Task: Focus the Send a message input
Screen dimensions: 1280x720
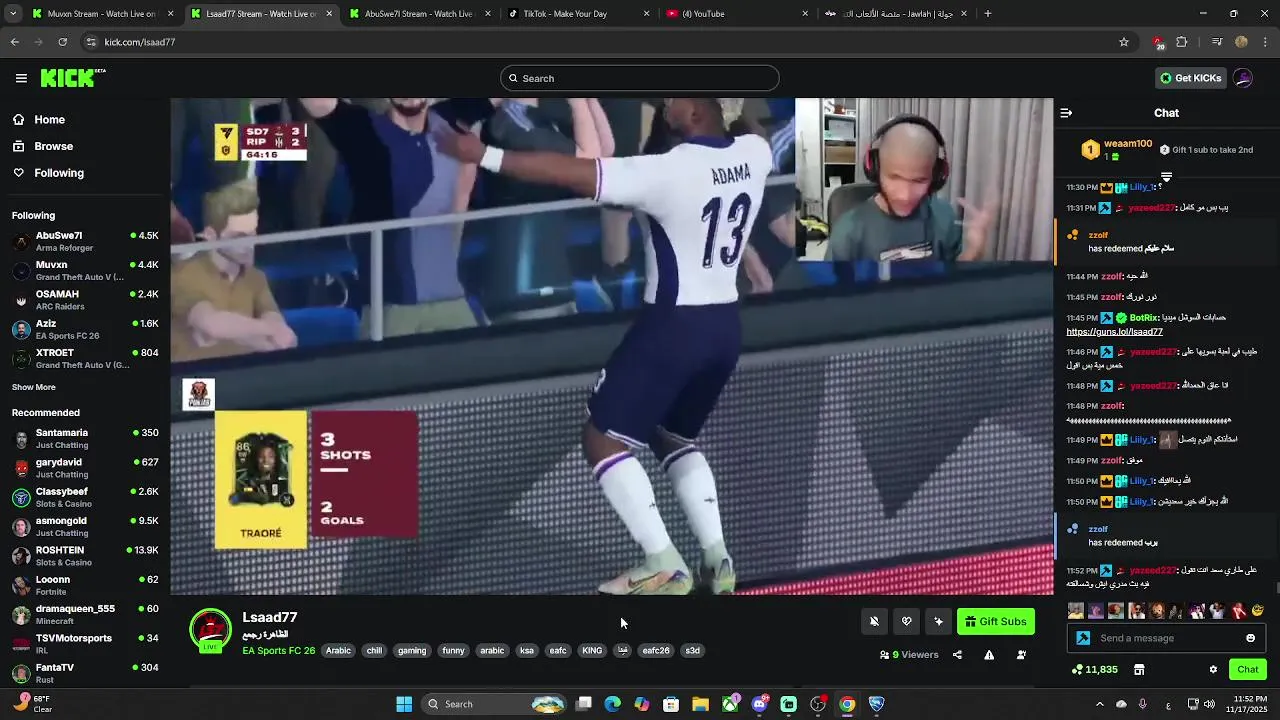Action: (1167, 638)
